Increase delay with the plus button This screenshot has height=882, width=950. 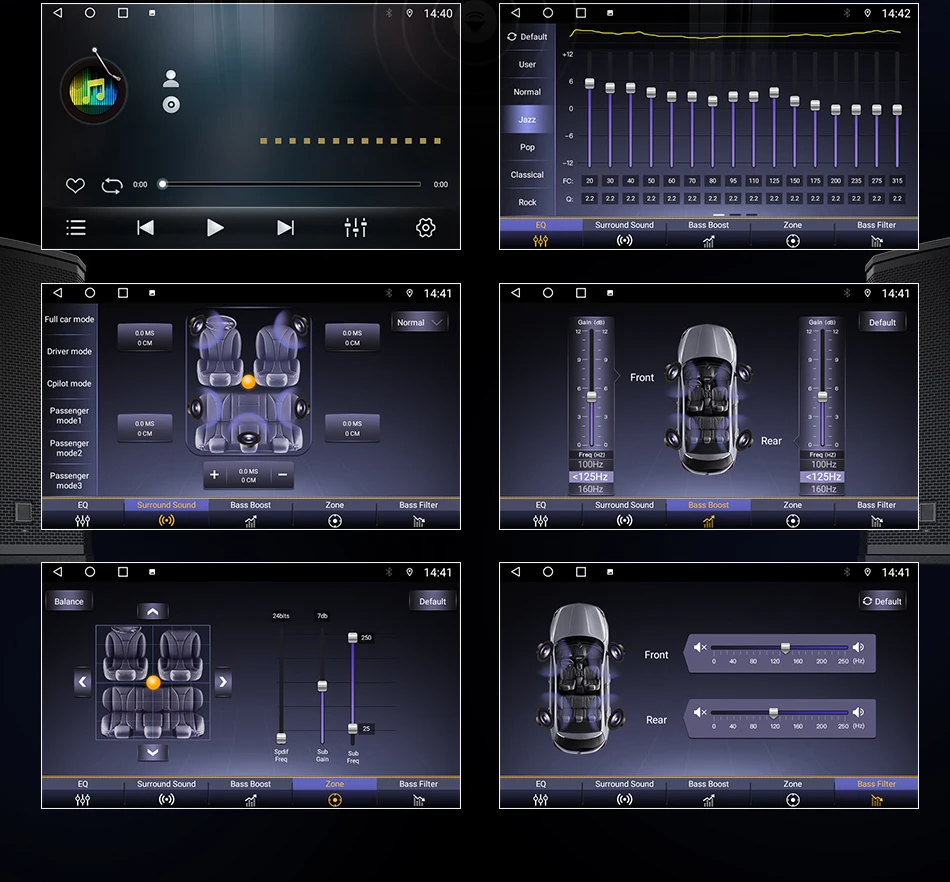click(214, 475)
